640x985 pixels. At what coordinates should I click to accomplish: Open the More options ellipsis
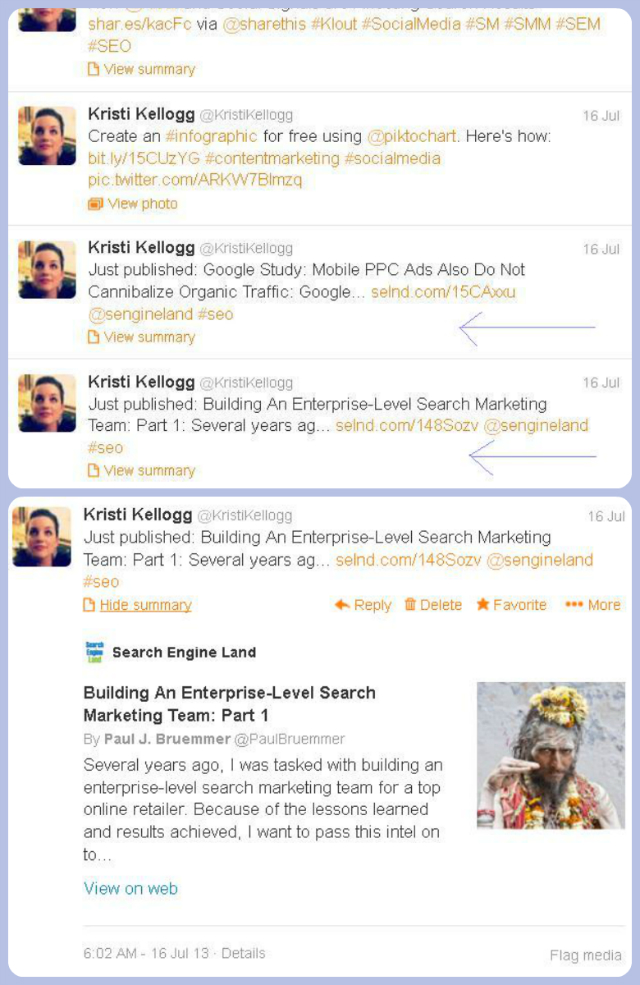click(x=573, y=605)
